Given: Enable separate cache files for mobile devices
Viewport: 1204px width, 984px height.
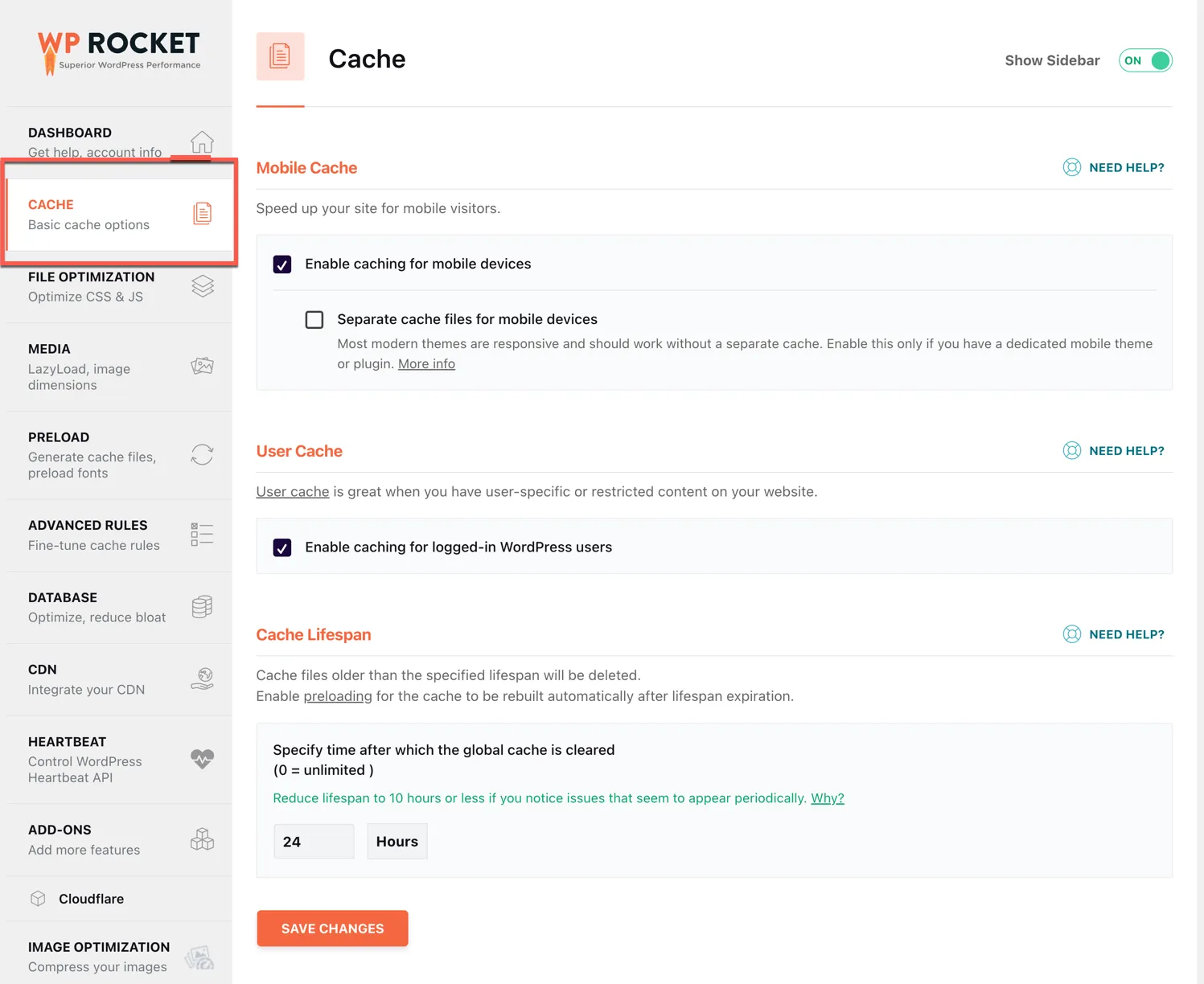Looking at the screenshot, I should pyautogui.click(x=314, y=319).
